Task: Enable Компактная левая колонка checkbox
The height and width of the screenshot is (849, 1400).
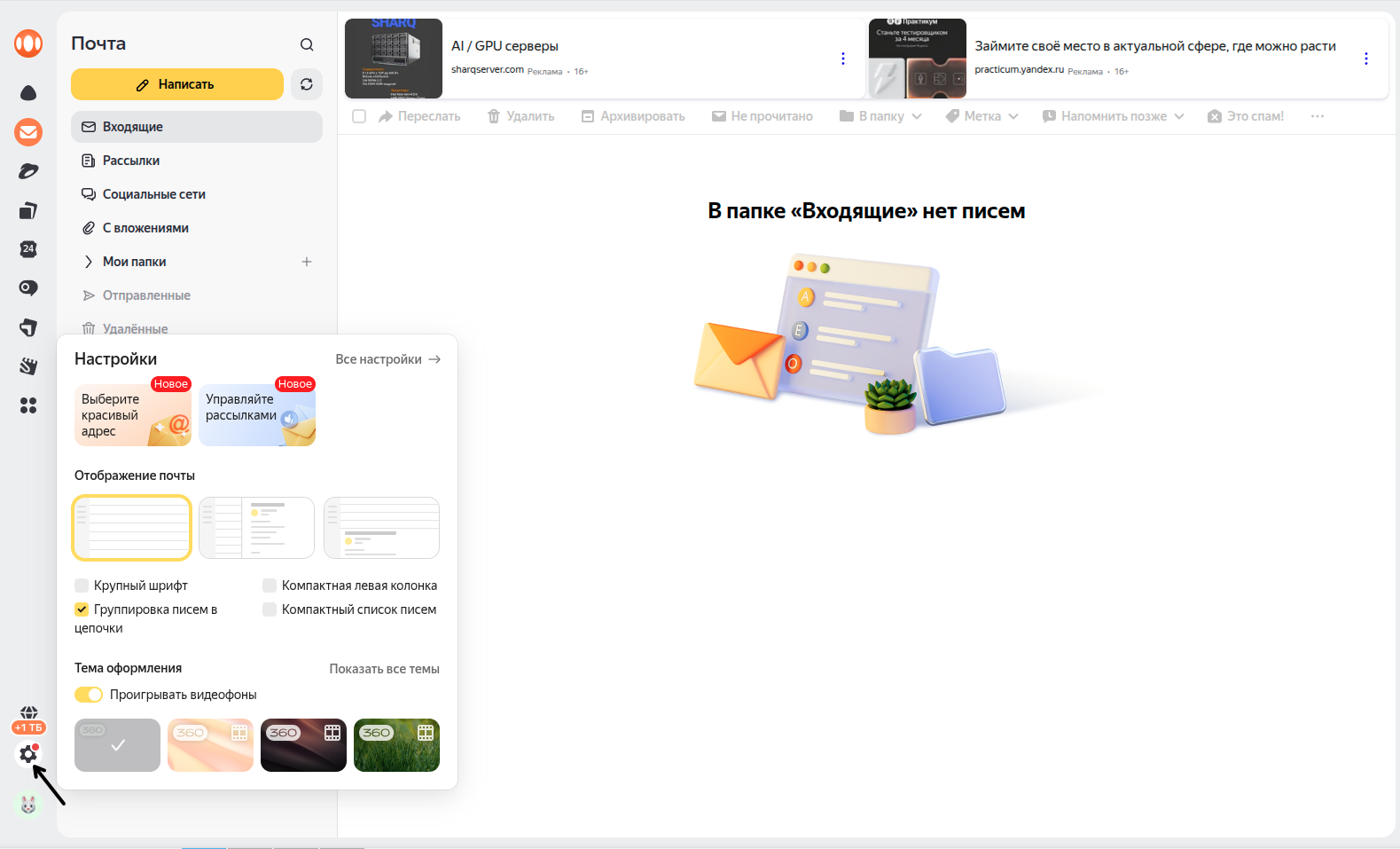Action: pos(270,586)
